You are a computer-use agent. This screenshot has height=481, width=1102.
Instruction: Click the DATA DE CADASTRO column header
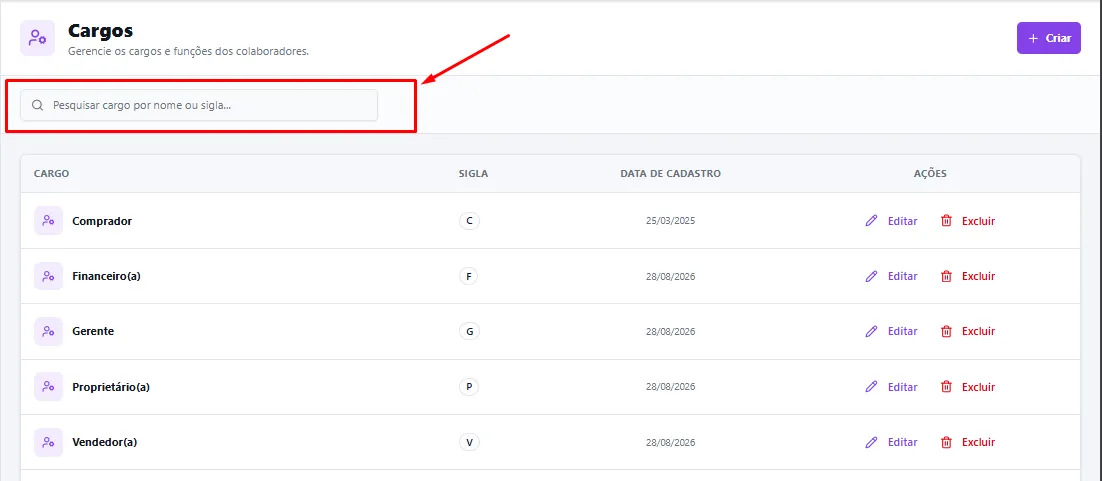pos(670,174)
